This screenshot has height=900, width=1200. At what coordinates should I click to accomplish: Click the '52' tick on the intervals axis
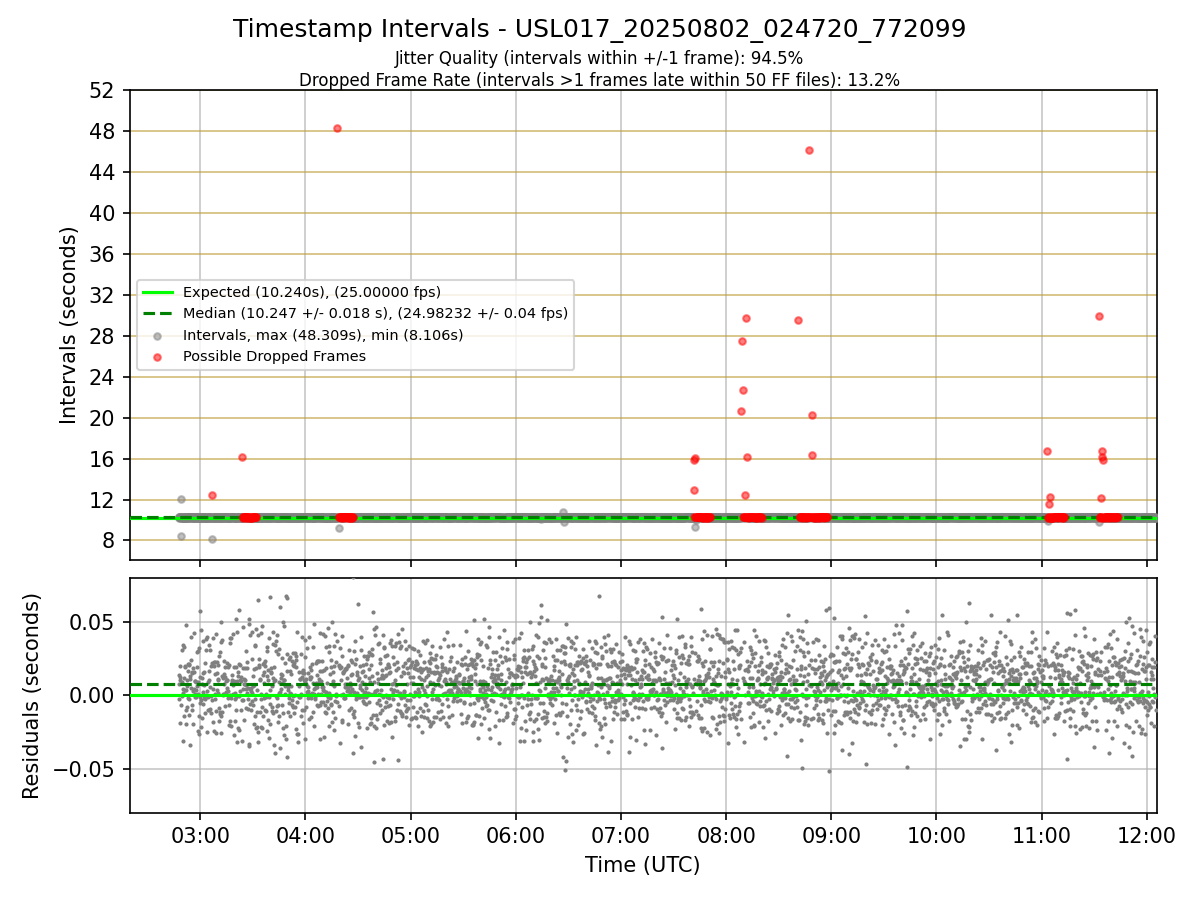click(x=104, y=91)
